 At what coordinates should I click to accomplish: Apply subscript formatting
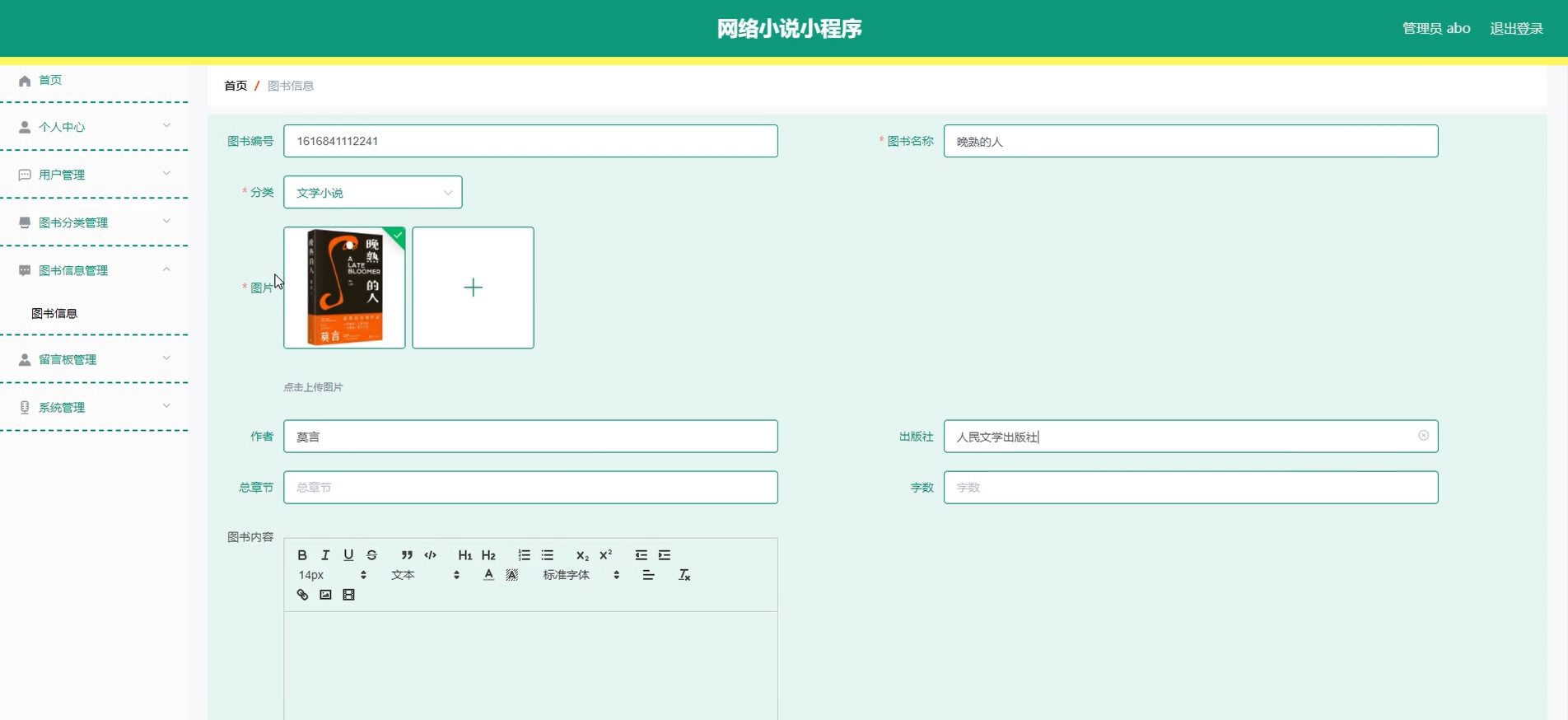pyautogui.click(x=582, y=555)
